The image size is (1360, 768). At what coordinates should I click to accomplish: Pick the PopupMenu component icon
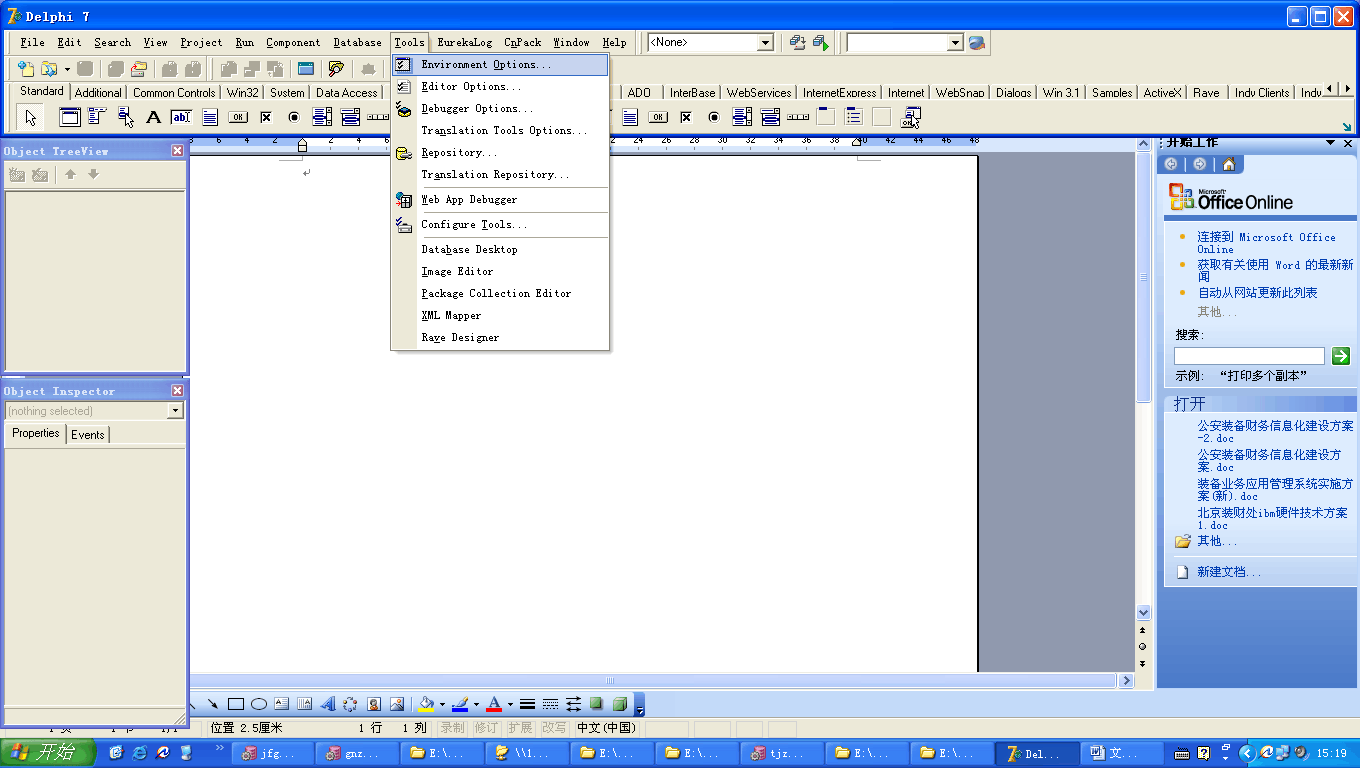[x=126, y=117]
